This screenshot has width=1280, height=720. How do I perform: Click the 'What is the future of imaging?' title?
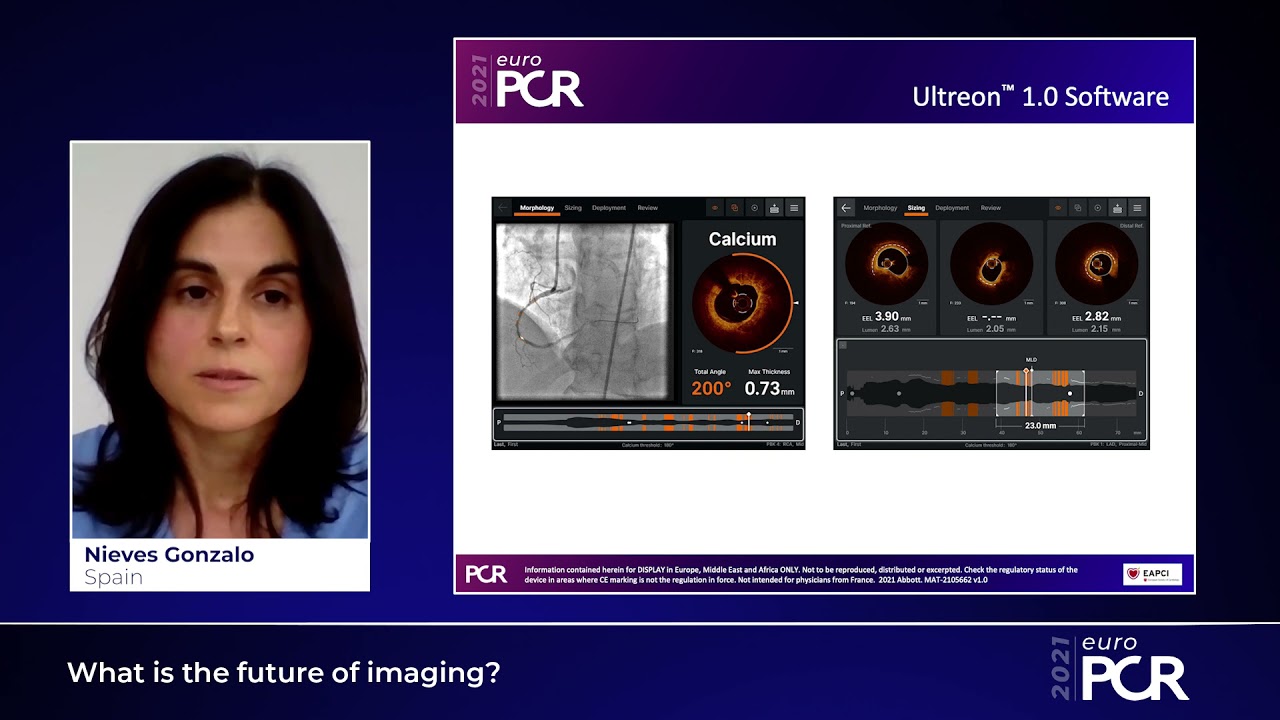point(283,673)
